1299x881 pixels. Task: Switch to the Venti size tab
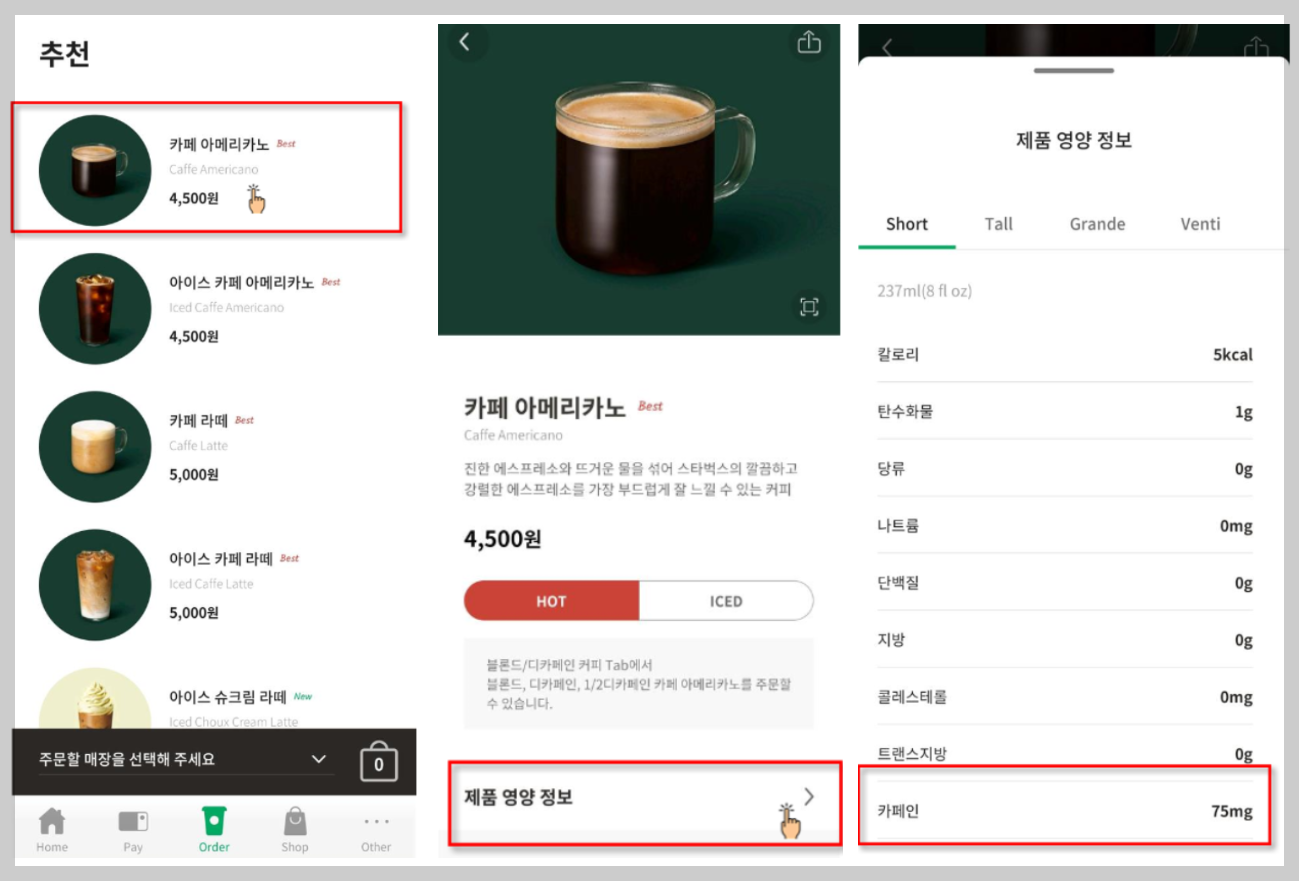(1200, 224)
